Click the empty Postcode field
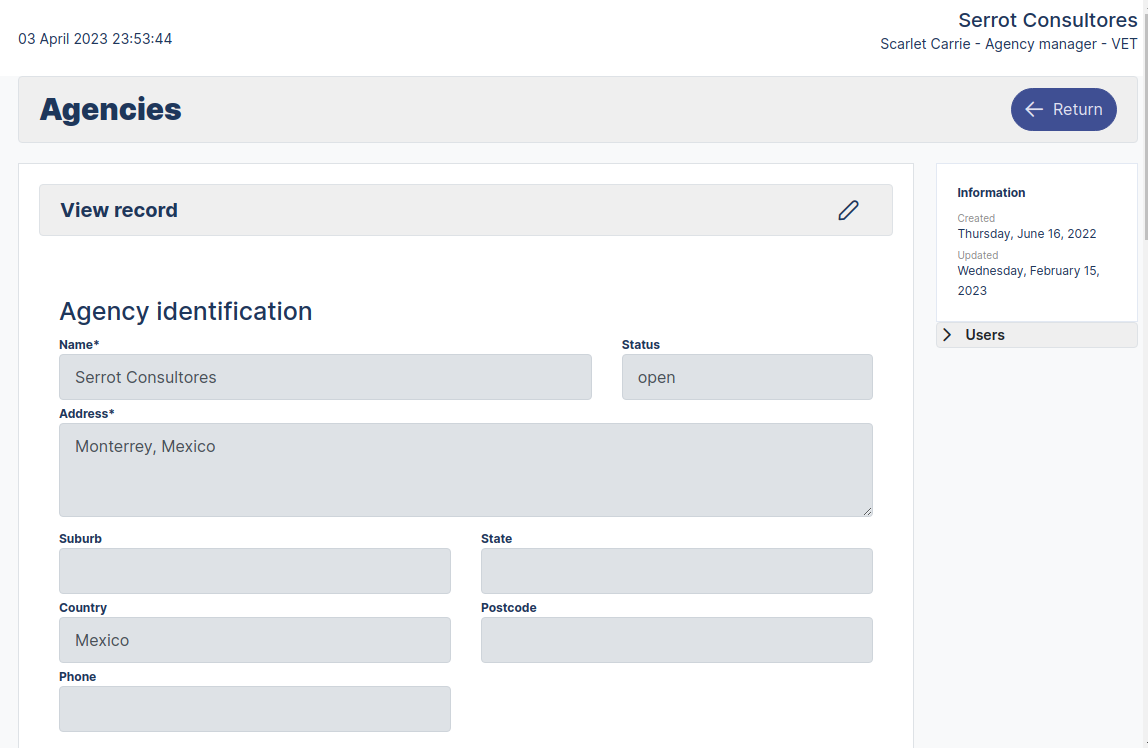The height and width of the screenshot is (748, 1148). coord(676,640)
